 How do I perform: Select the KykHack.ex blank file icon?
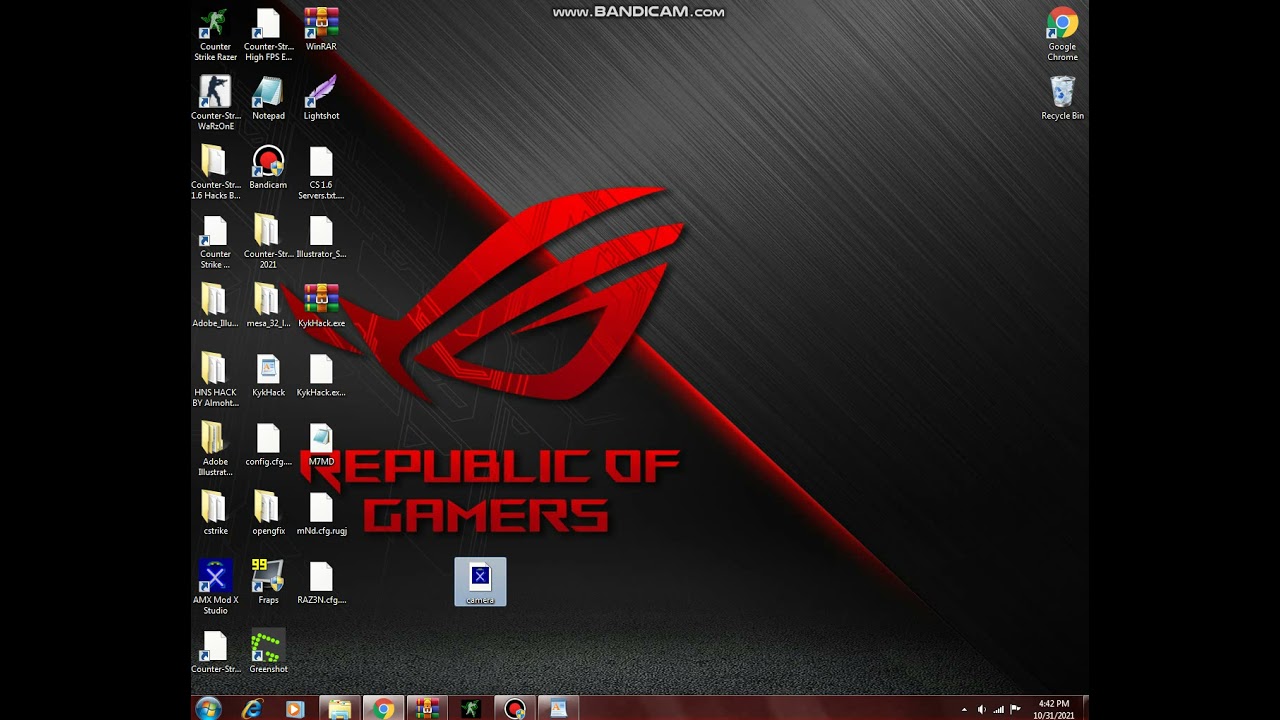(x=321, y=374)
